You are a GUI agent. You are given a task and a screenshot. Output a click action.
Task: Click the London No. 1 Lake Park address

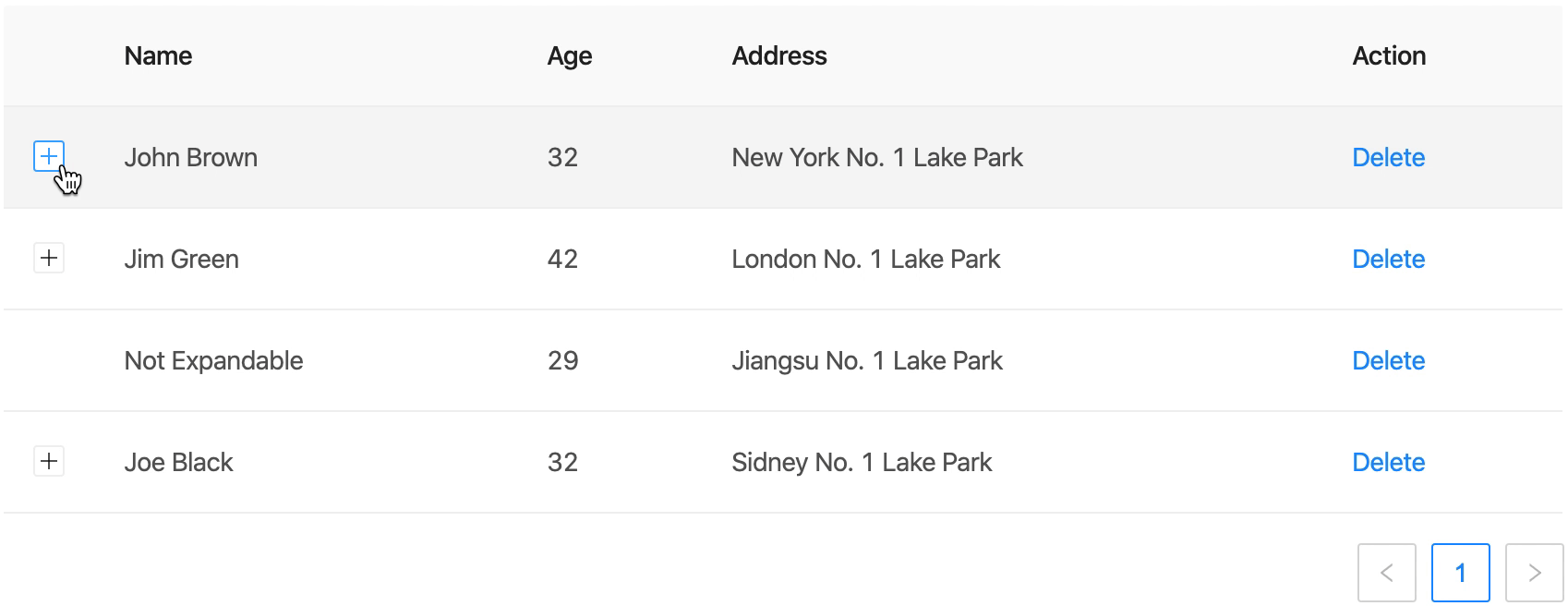pyautogui.click(x=865, y=259)
